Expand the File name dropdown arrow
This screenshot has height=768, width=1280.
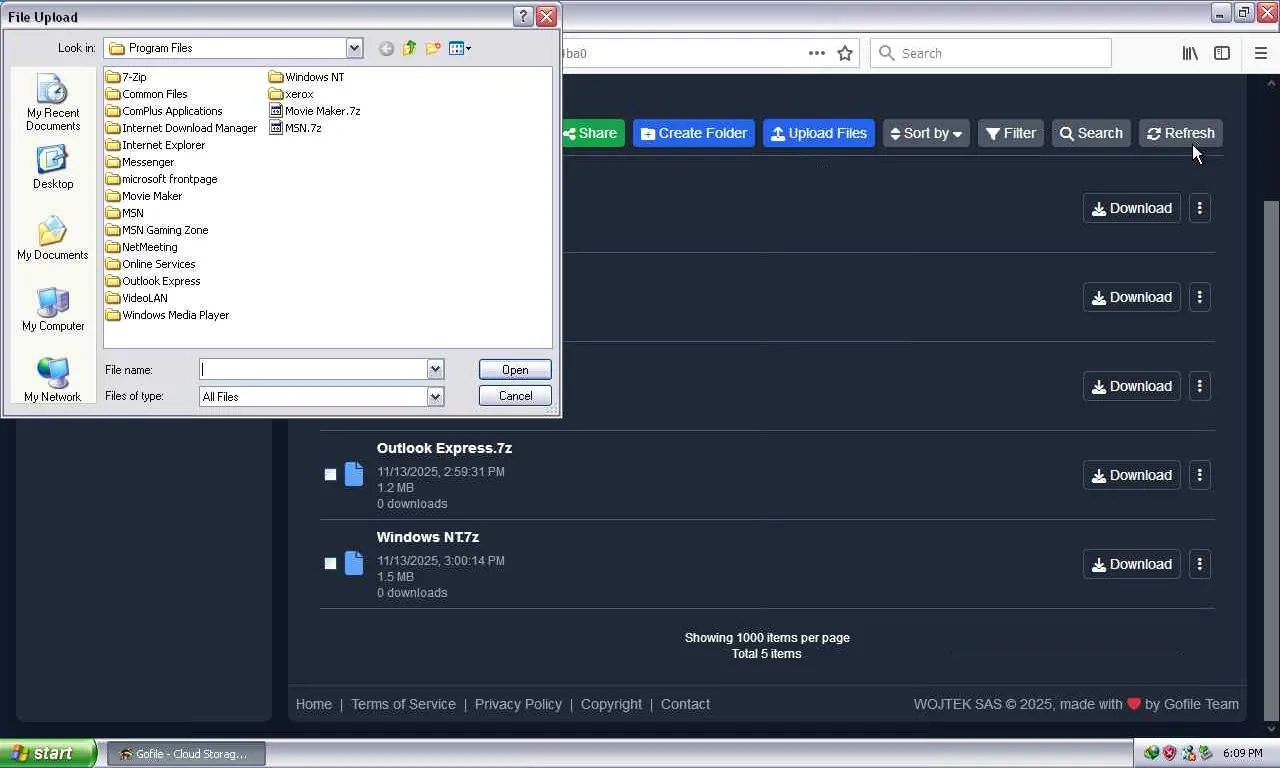[x=435, y=369]
